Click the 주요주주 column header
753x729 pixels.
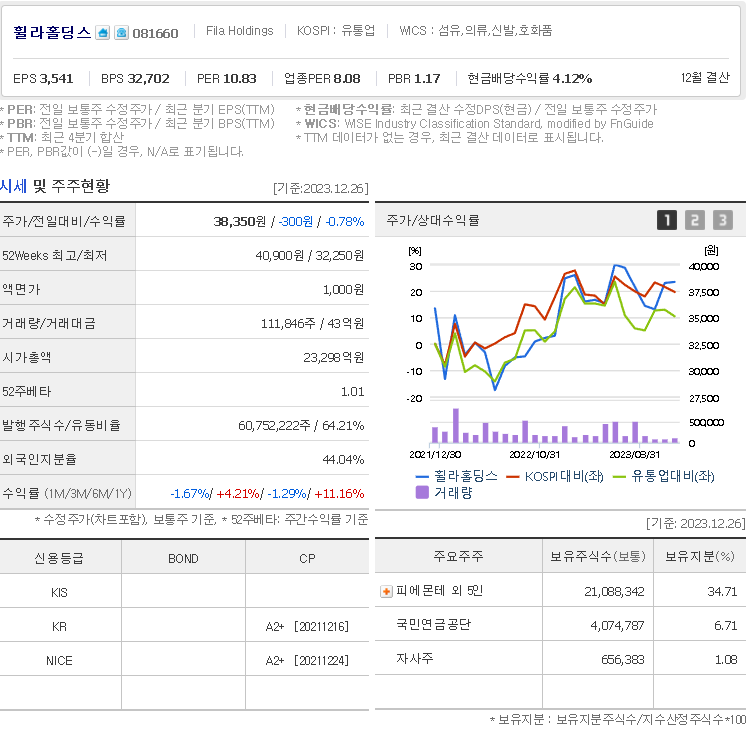458,556
